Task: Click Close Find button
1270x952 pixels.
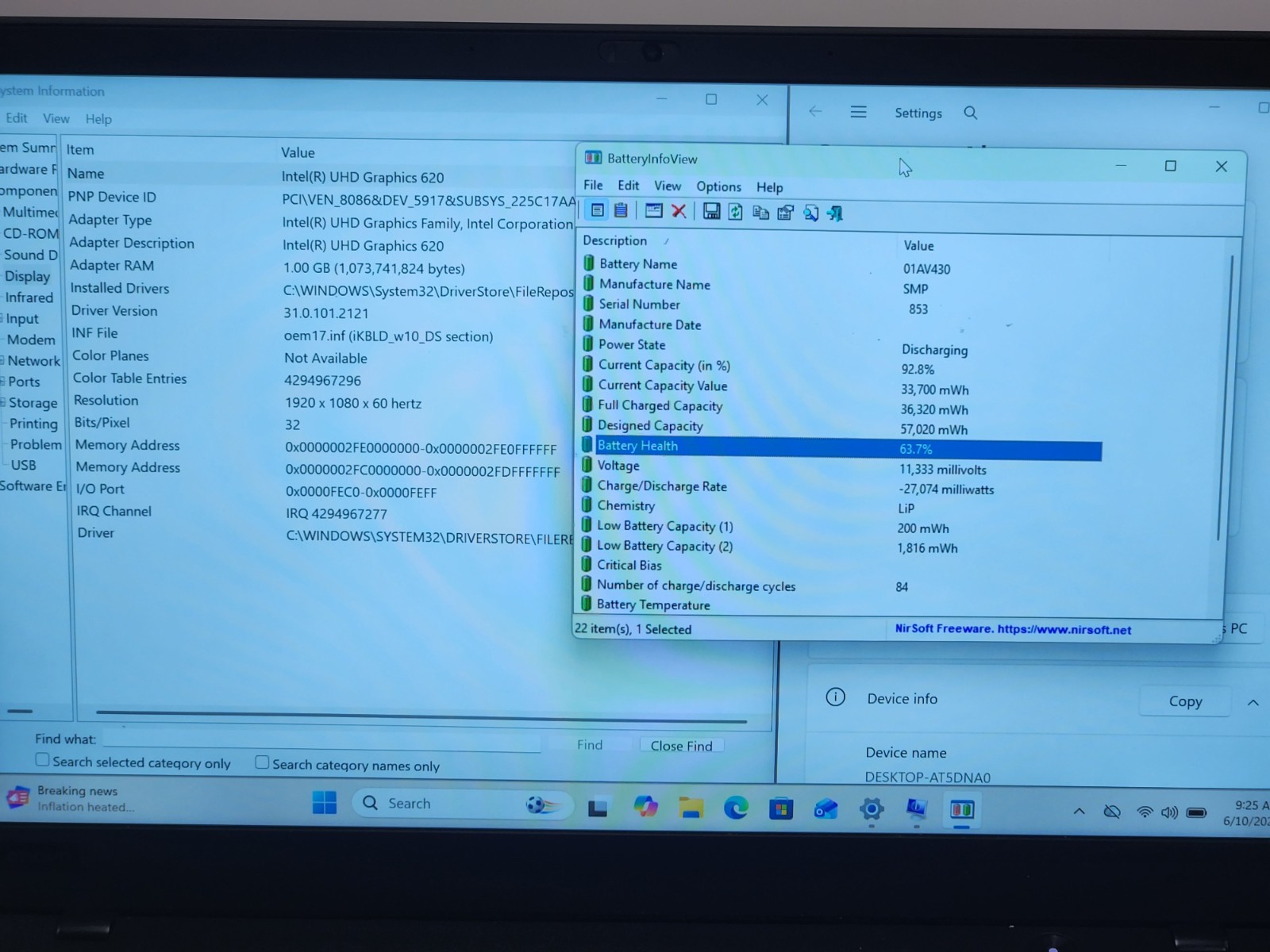Action: (681, 746)
